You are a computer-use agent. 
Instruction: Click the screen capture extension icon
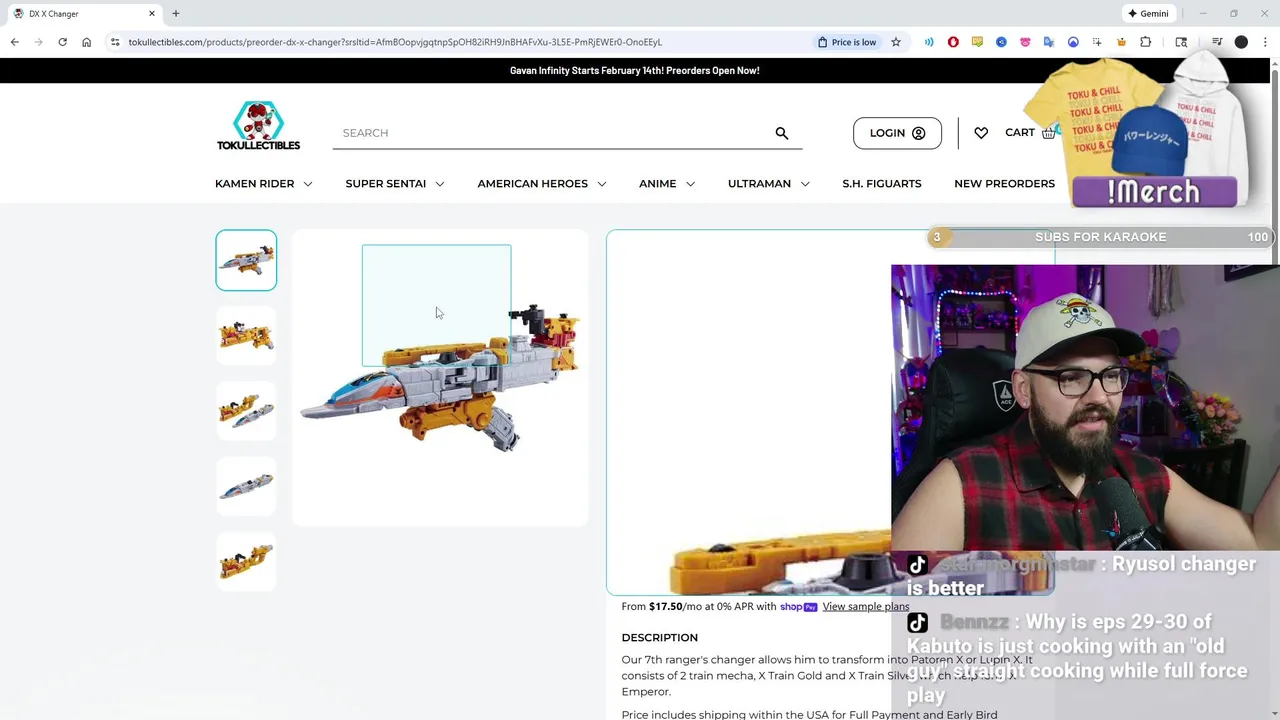[1097, 42]
